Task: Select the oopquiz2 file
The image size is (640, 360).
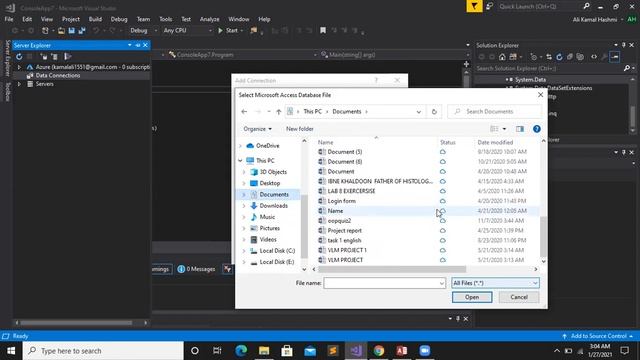Action: 339,221
